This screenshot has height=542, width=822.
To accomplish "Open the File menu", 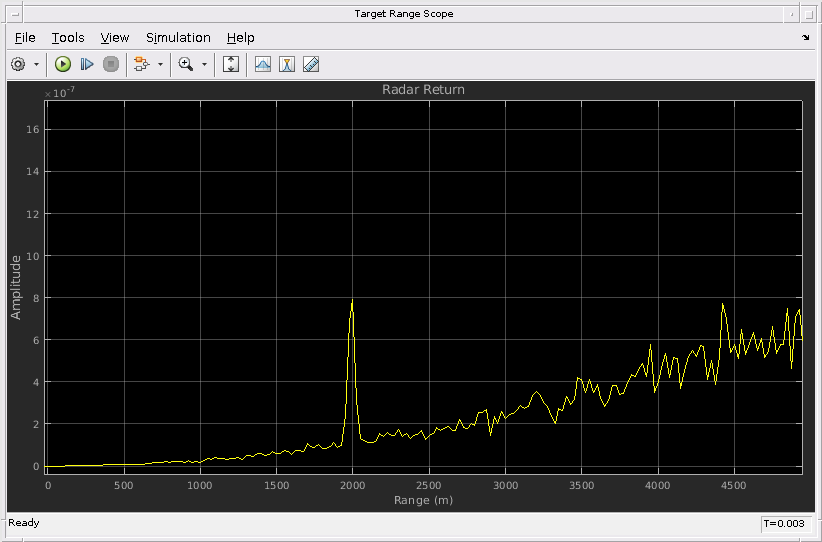I will 25,38.
